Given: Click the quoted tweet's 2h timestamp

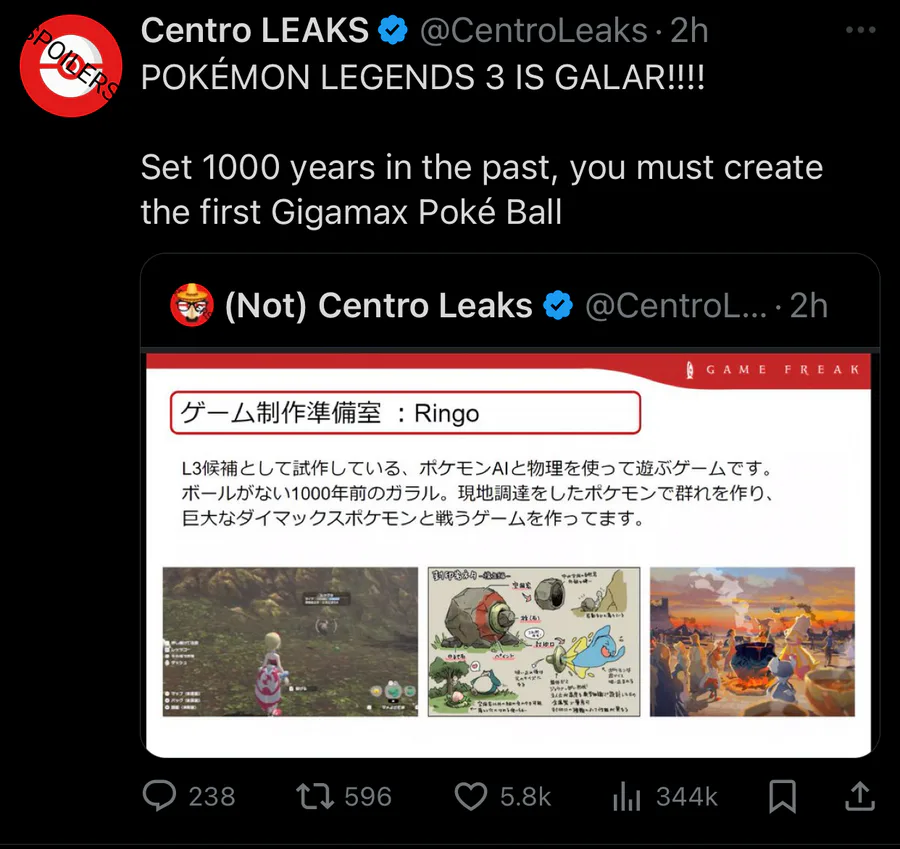Looking at the screenshot, I should tap(808, 306).
